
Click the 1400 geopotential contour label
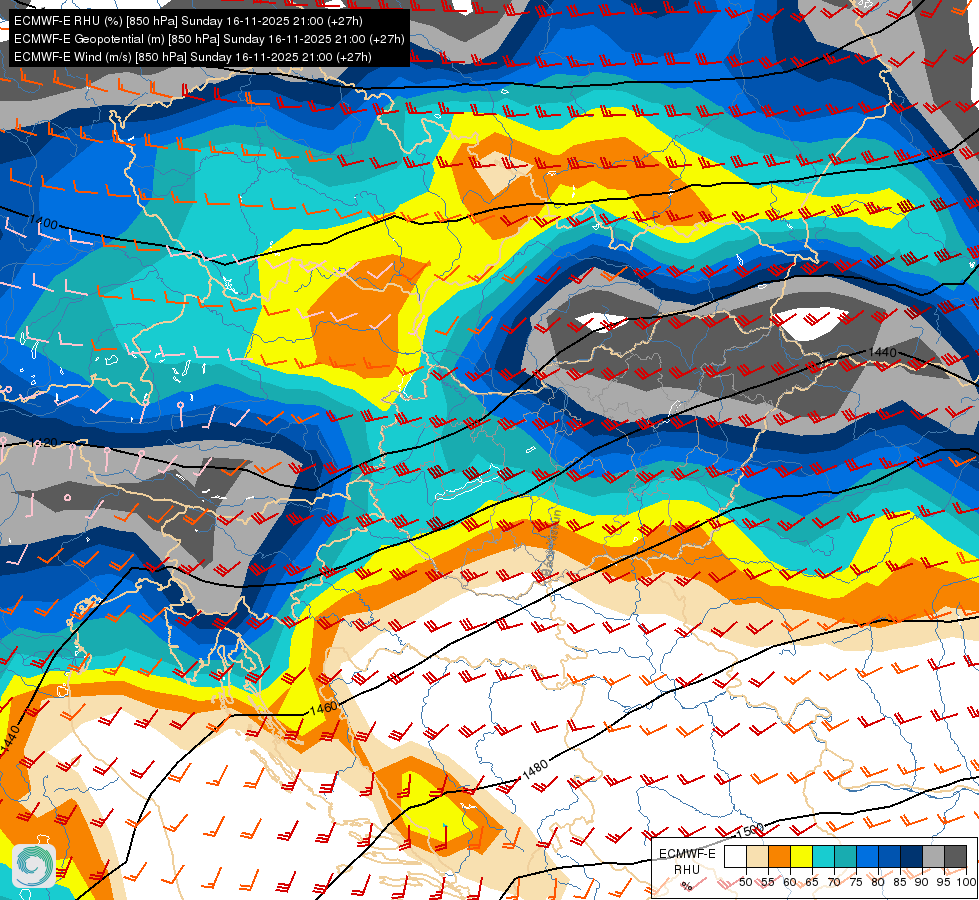click(43, 221)
